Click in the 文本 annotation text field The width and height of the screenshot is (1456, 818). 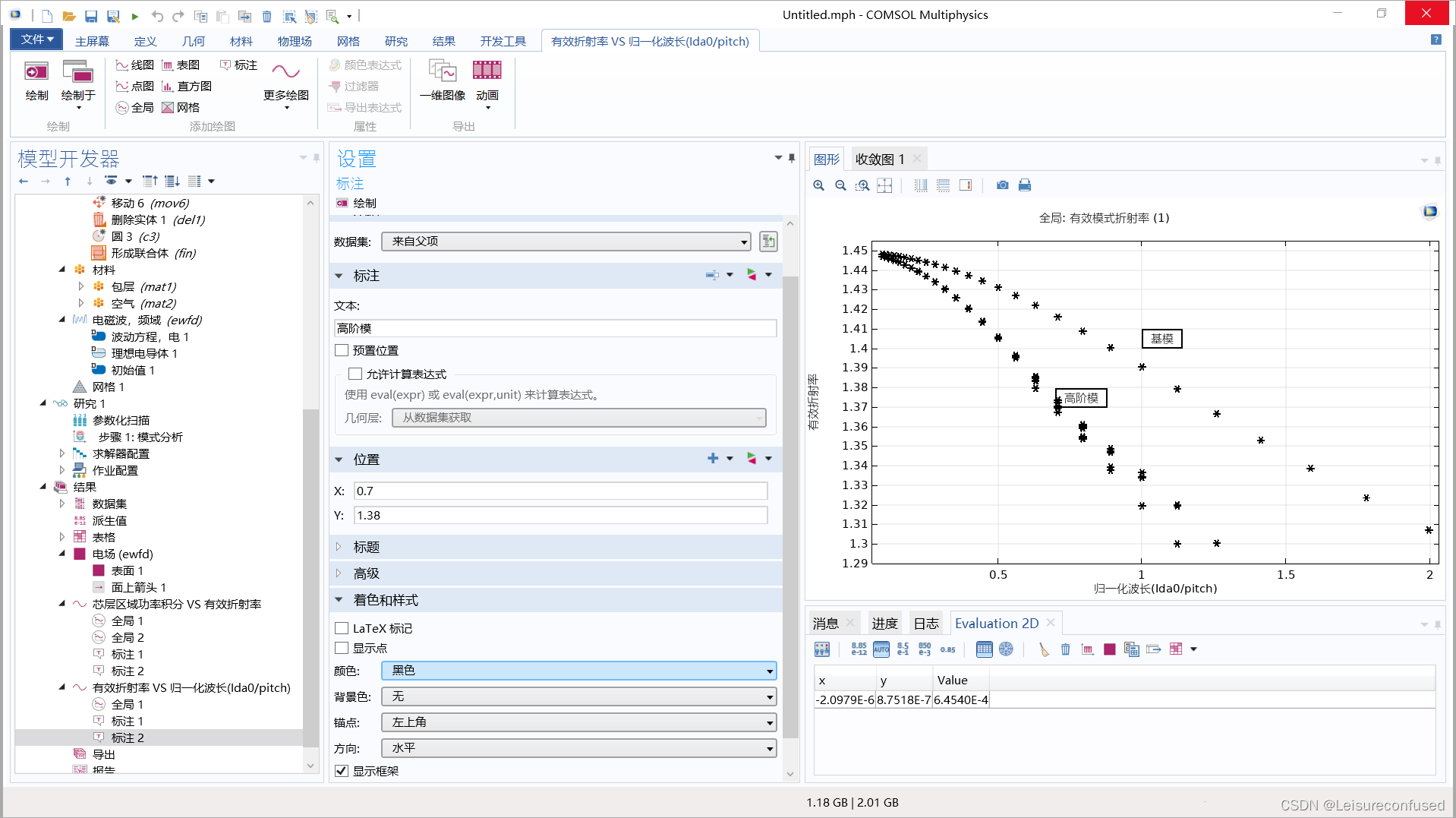[x=555, y=328]
